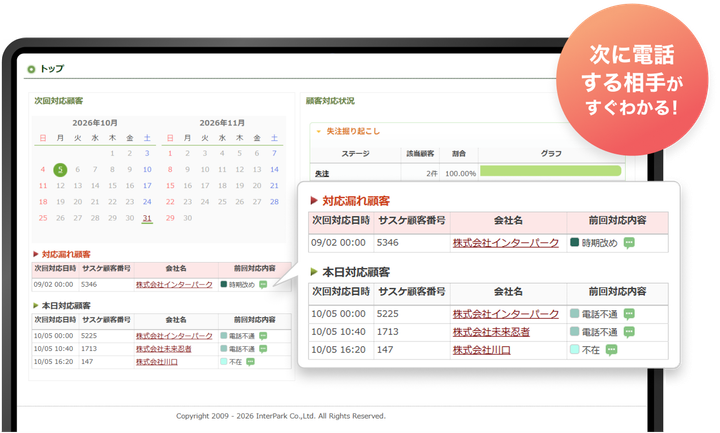Image resolution: width=720 pixels, height=433 pixels.
Task: Click dark green 時期改め status square in callout
Action: 574,242
